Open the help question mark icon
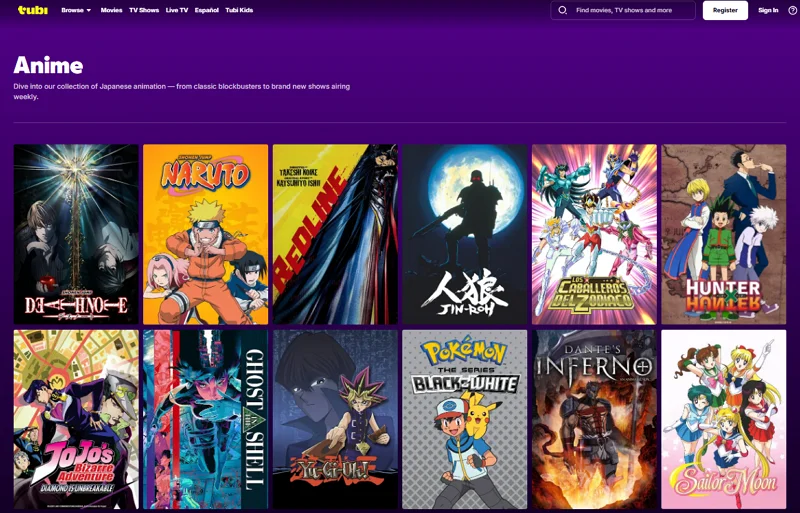The image size is (800, 513). point(791,10)
